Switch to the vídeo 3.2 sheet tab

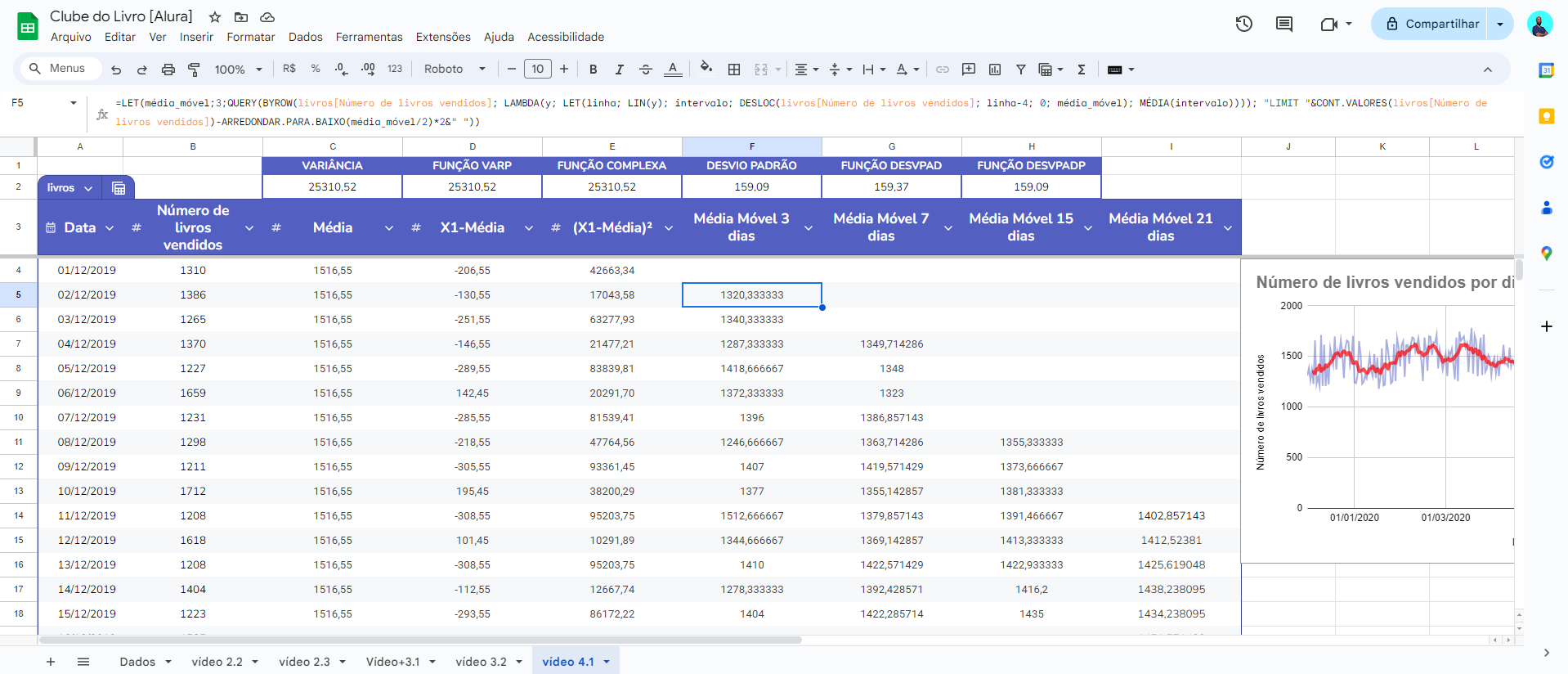[489, 661]
